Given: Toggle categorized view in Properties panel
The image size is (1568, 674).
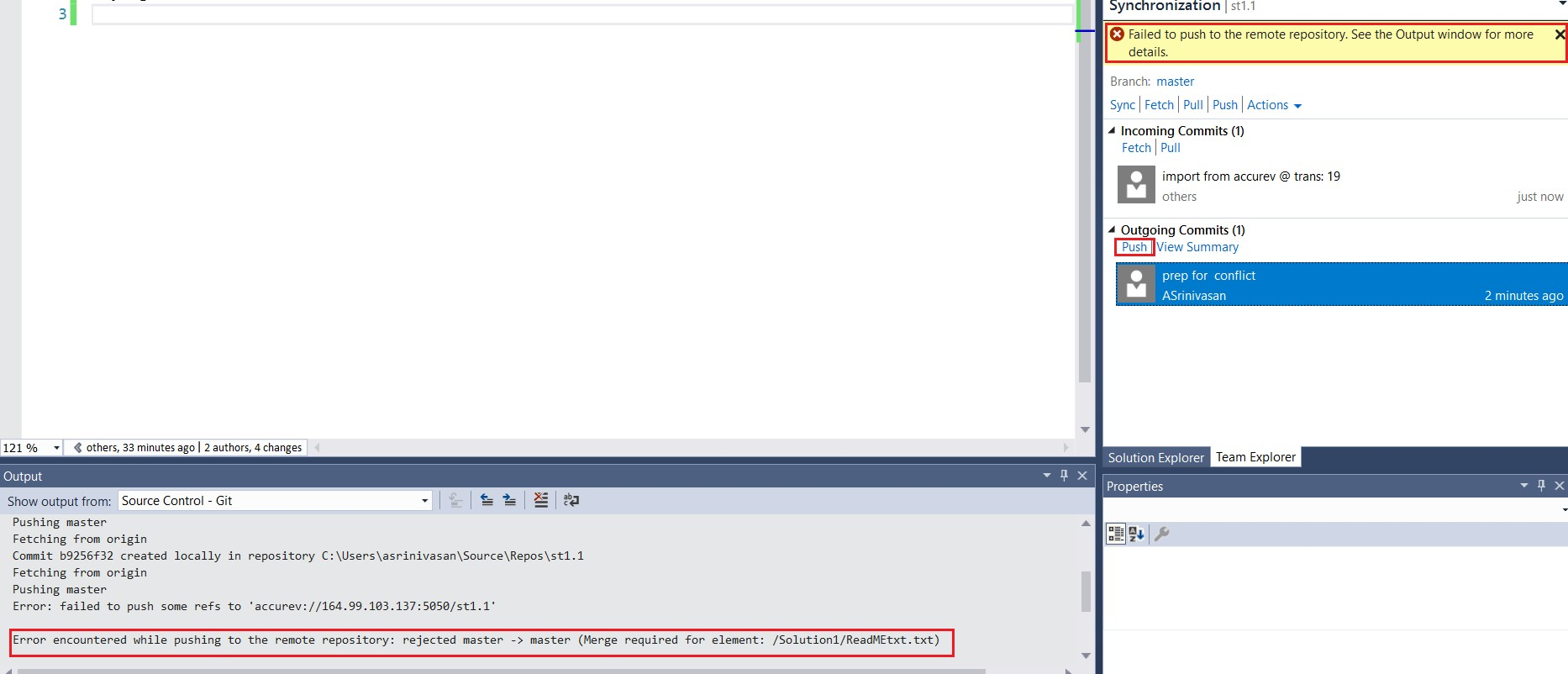Looking at the screenshot, I should click(1116, 534).
